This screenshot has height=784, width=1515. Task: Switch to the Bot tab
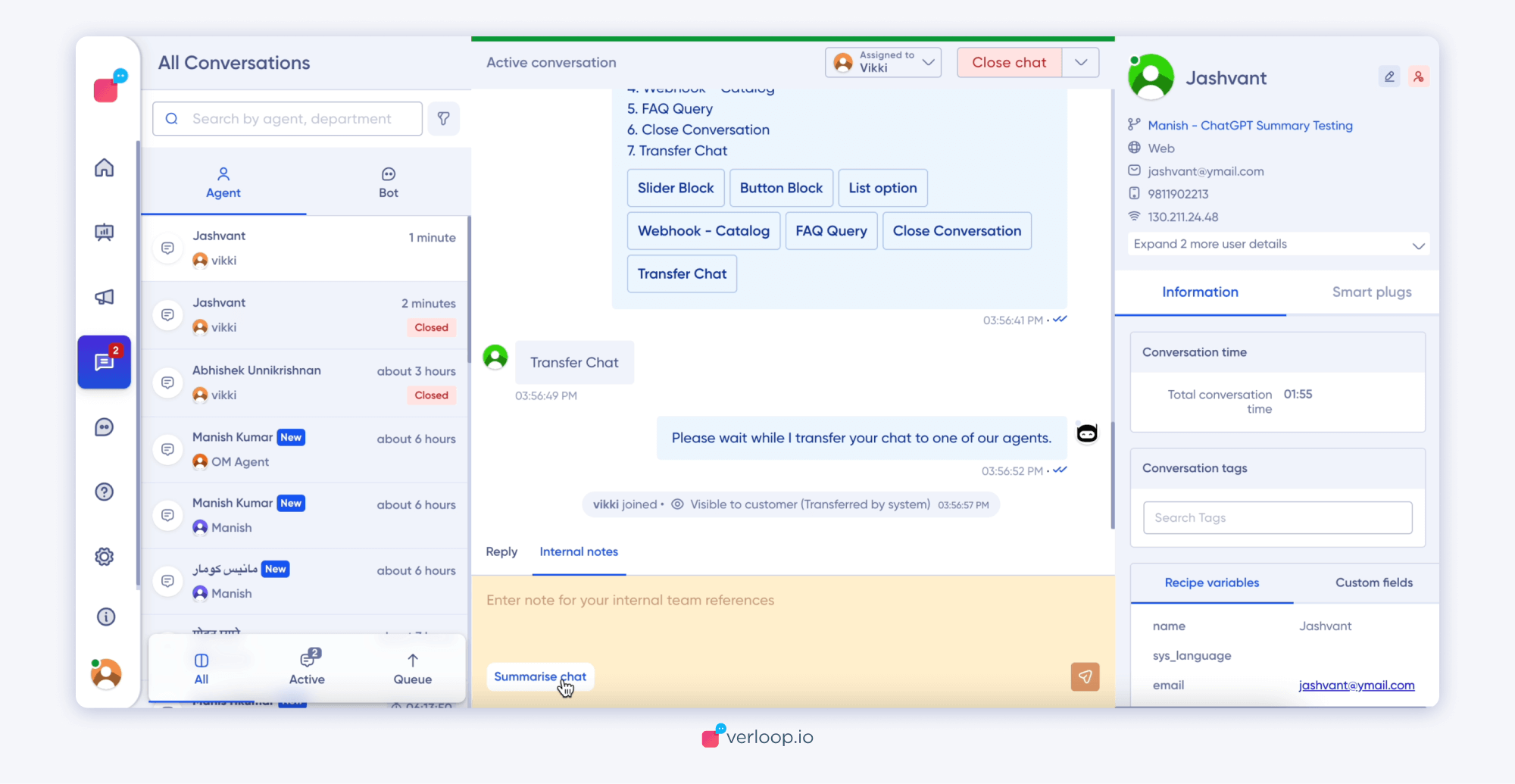(388, 182)
